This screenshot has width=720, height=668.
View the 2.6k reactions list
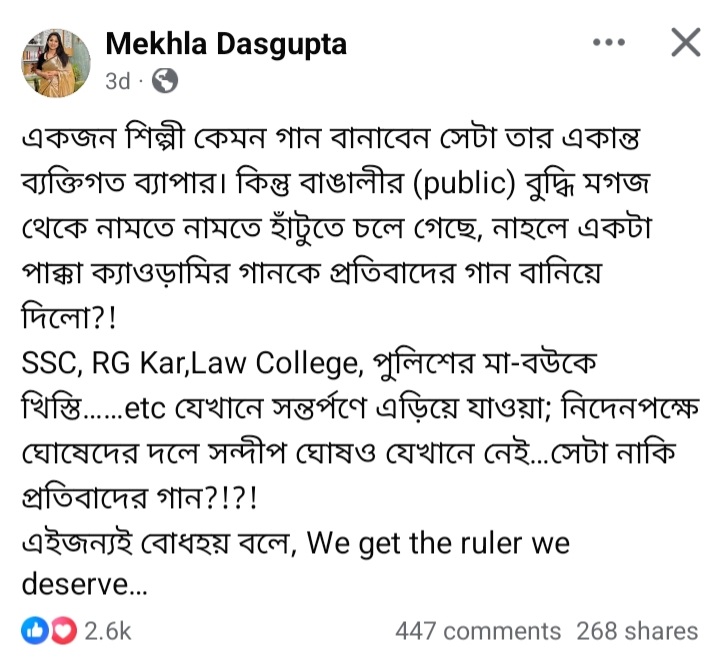pyautogui.click(x=107, y=630)
